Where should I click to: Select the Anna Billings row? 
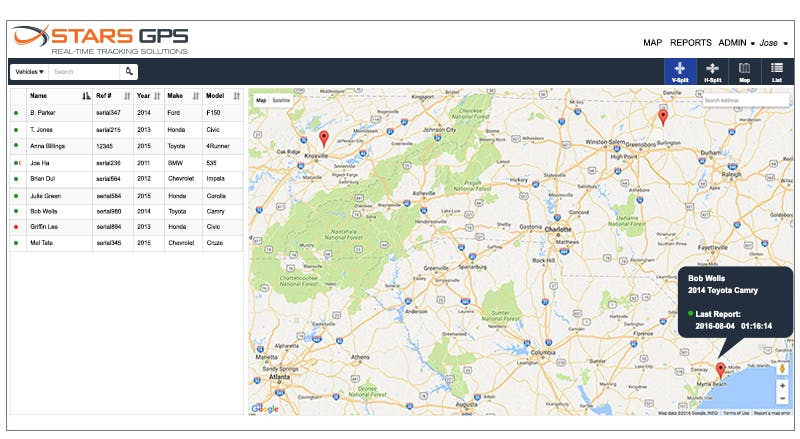click(x=127, y=146)
